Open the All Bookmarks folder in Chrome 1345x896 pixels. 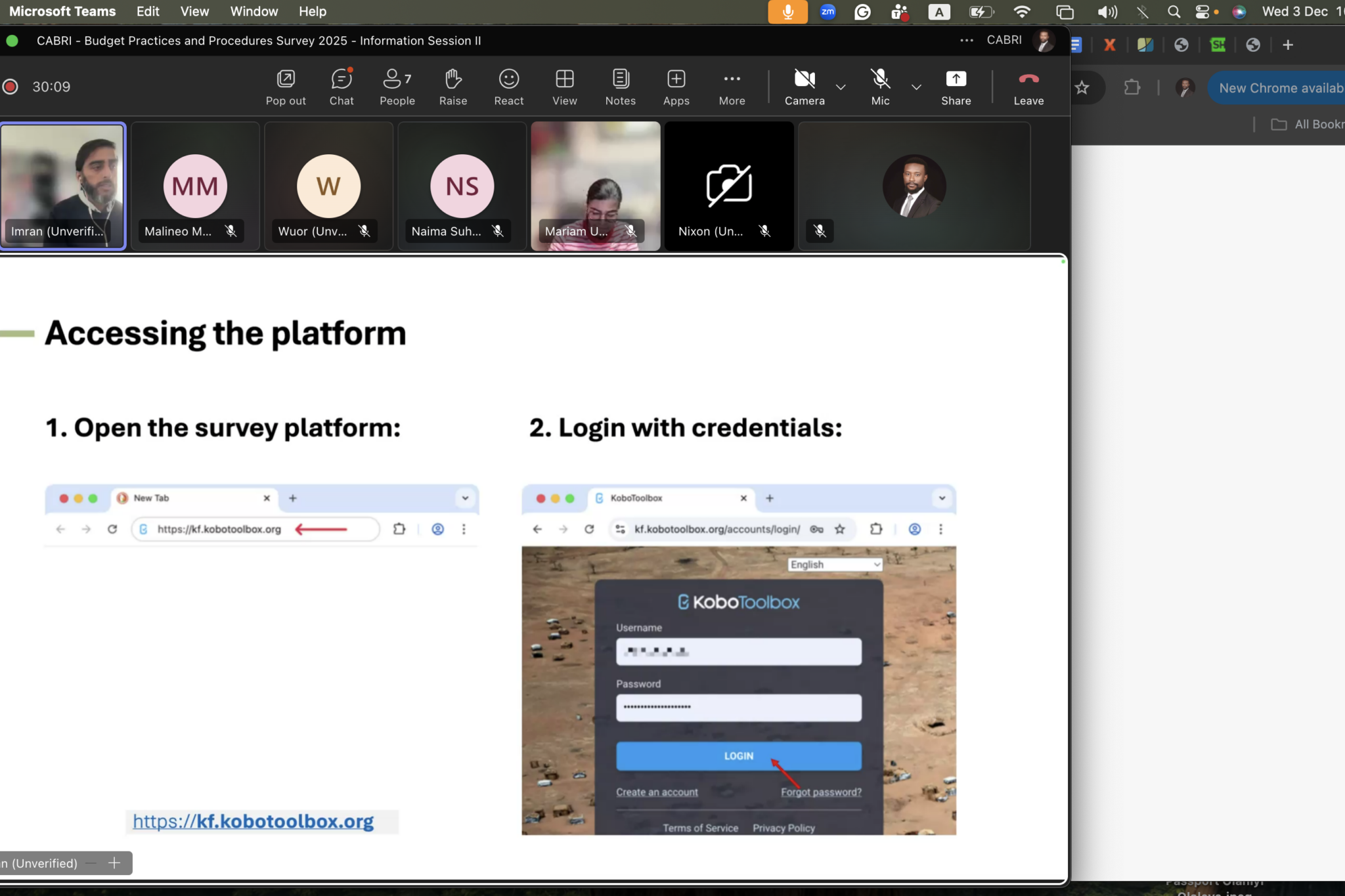click(x=1308, y=124)
